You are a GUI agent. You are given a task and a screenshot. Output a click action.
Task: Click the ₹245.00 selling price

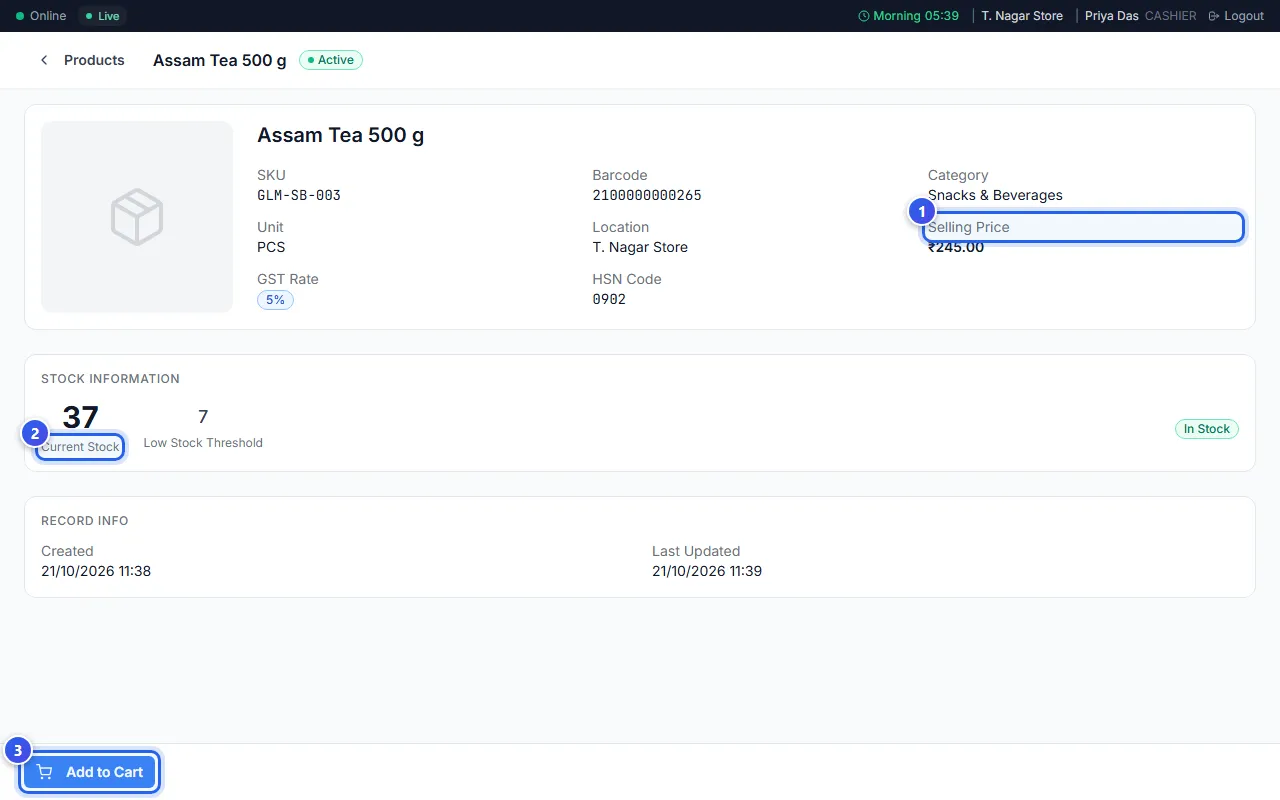(956, 247)
